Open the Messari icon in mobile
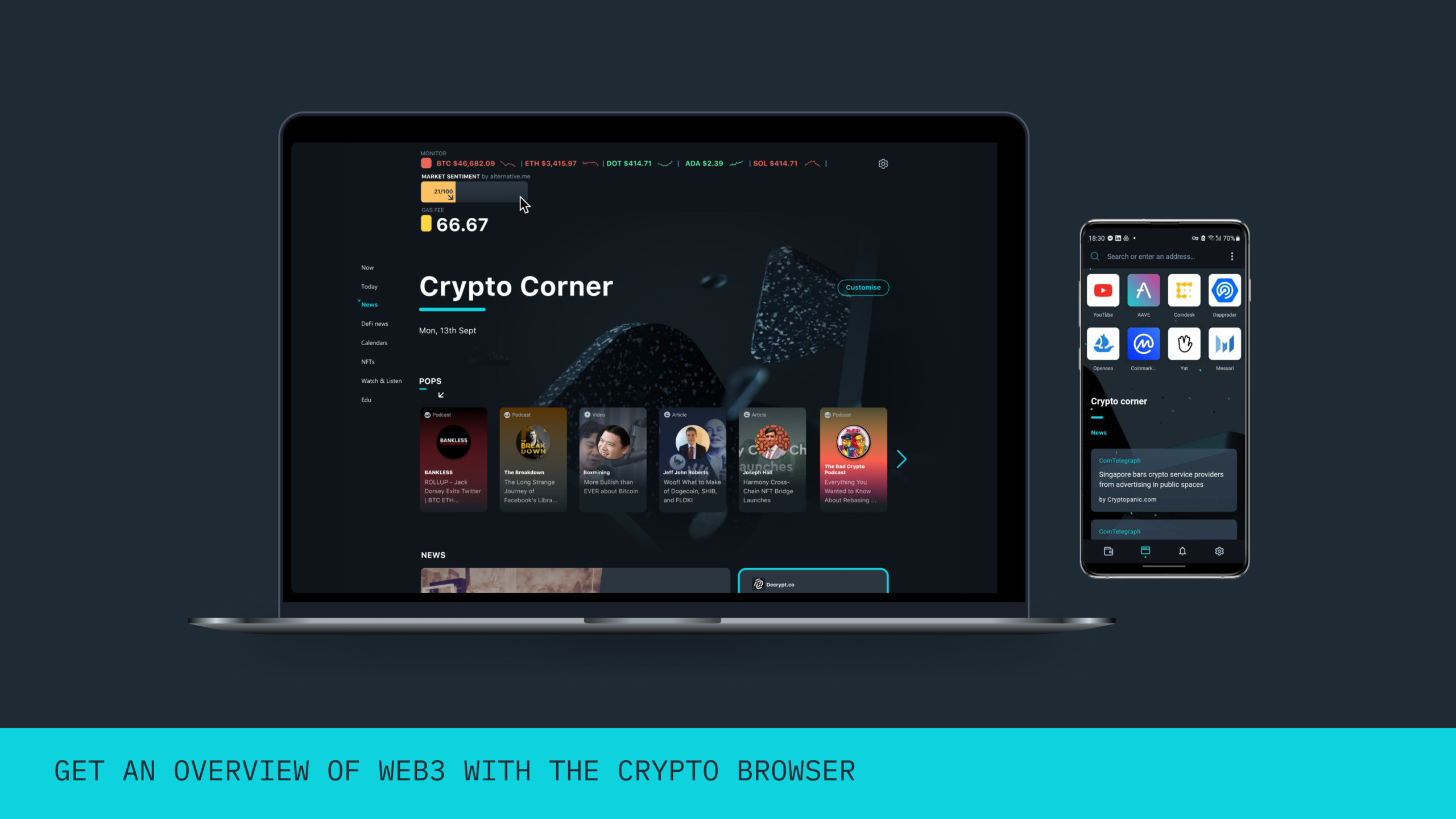This screenshot has width=1456, height=819. [x=1223, y=344]
